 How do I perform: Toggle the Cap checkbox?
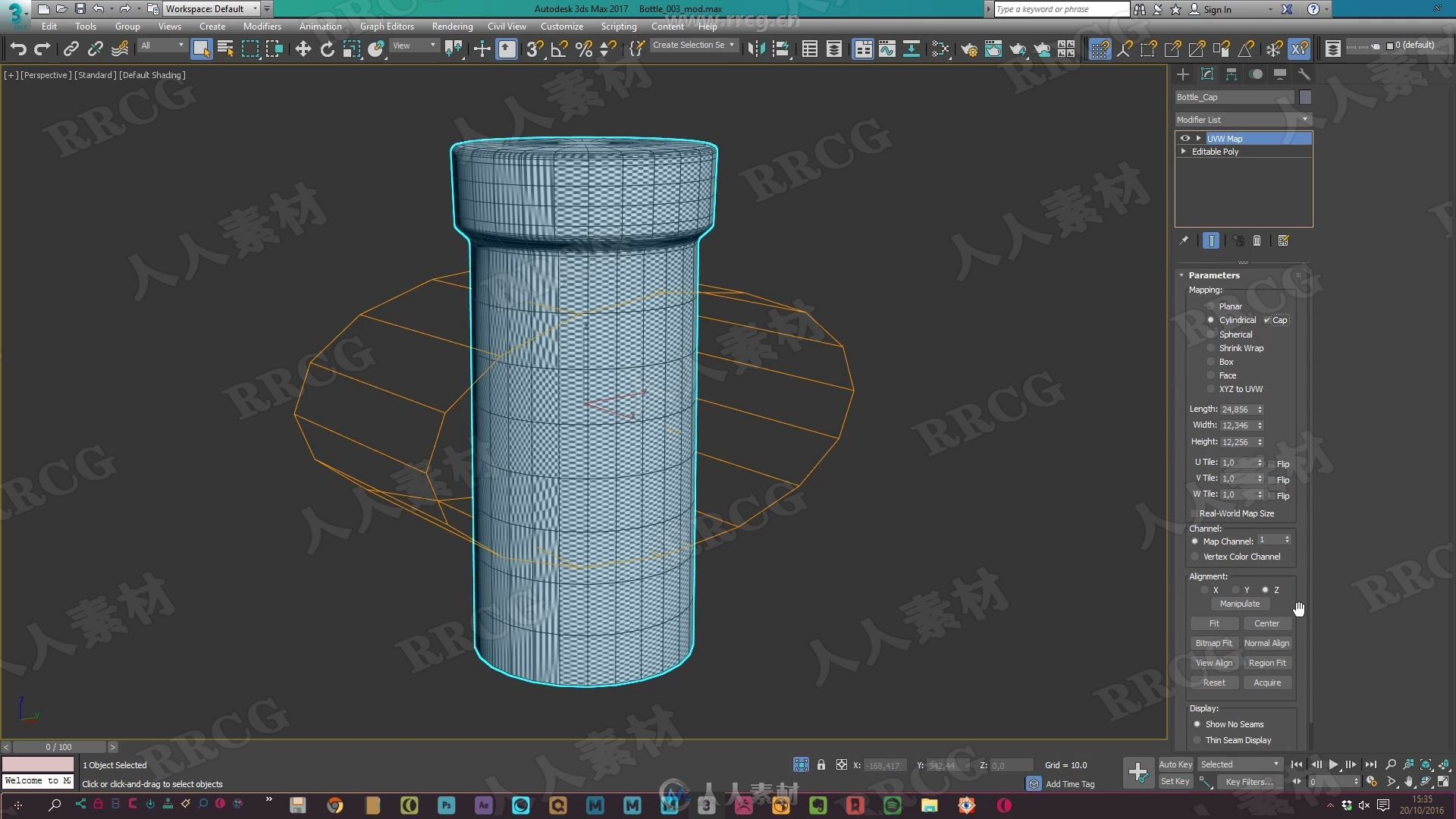coord(1267,320)
